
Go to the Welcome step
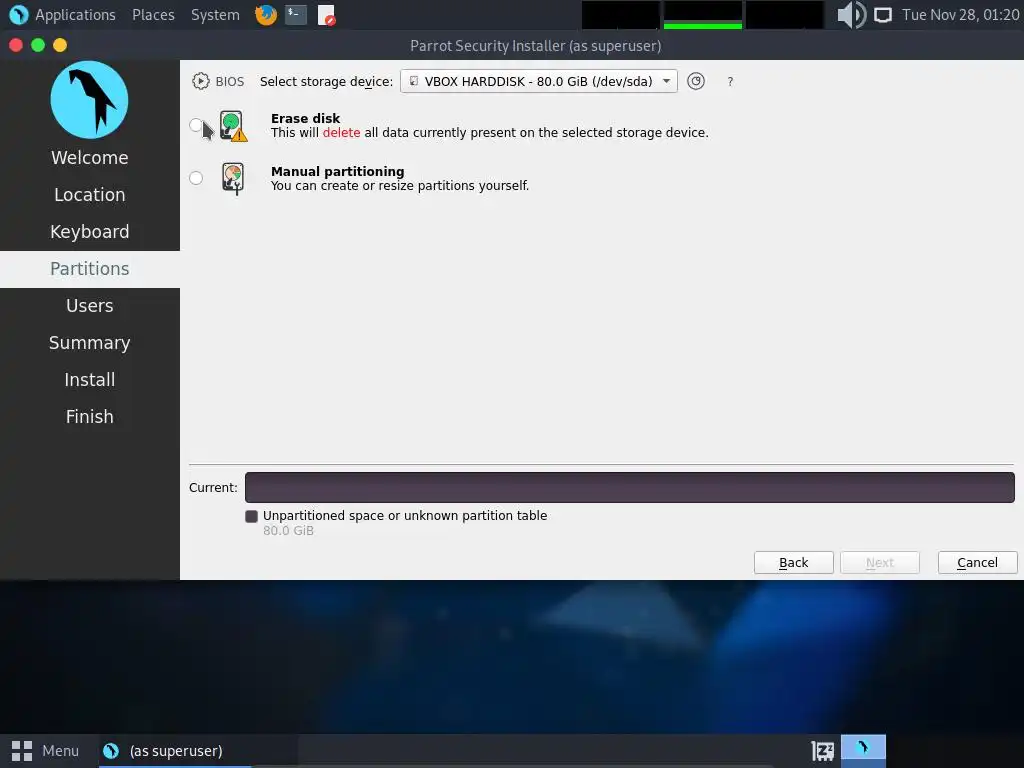click(x=89, y=157)
